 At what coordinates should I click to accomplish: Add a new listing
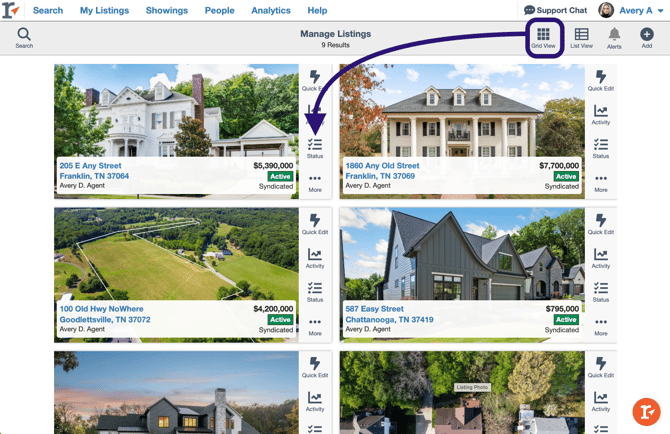coord(646,38)
